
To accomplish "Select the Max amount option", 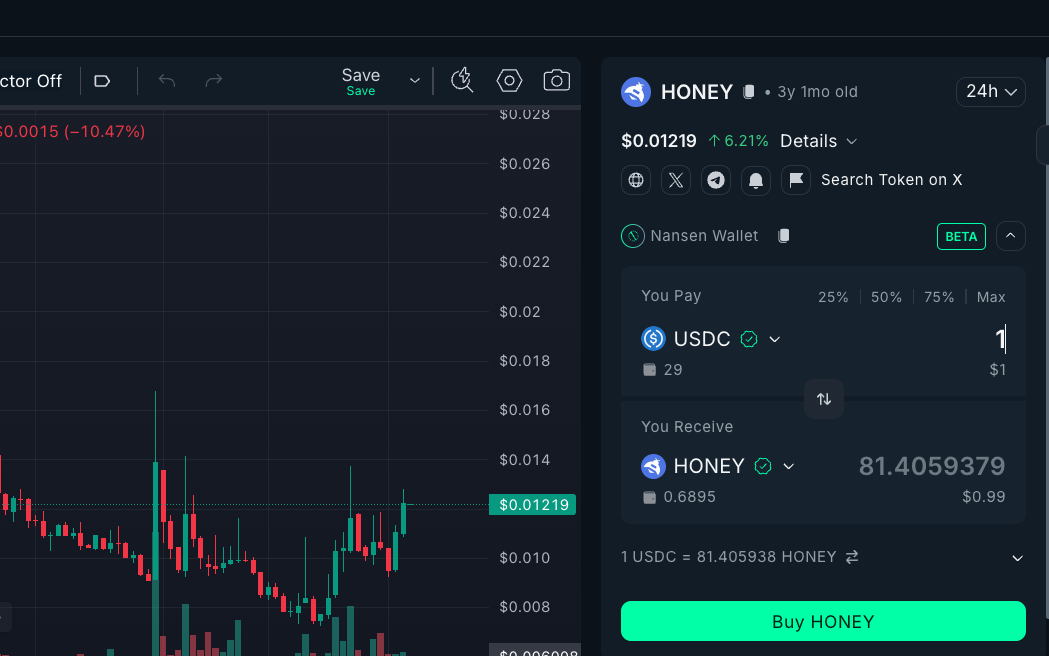I will pos(991,297).
